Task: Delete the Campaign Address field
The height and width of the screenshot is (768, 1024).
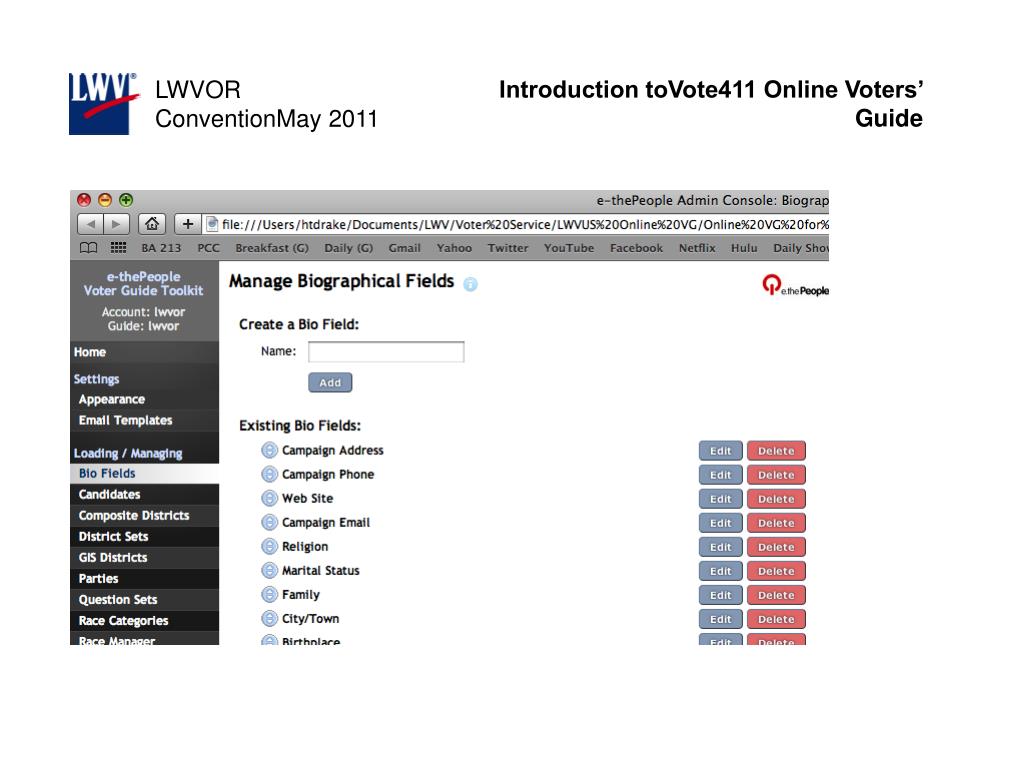Action: click(776, 451)
